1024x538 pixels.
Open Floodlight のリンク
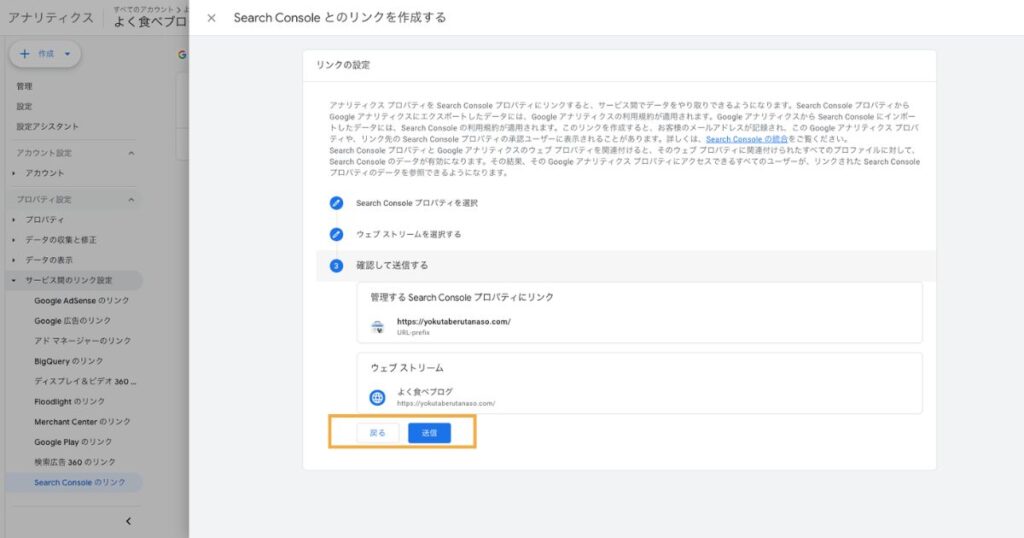tap(69, 402)
